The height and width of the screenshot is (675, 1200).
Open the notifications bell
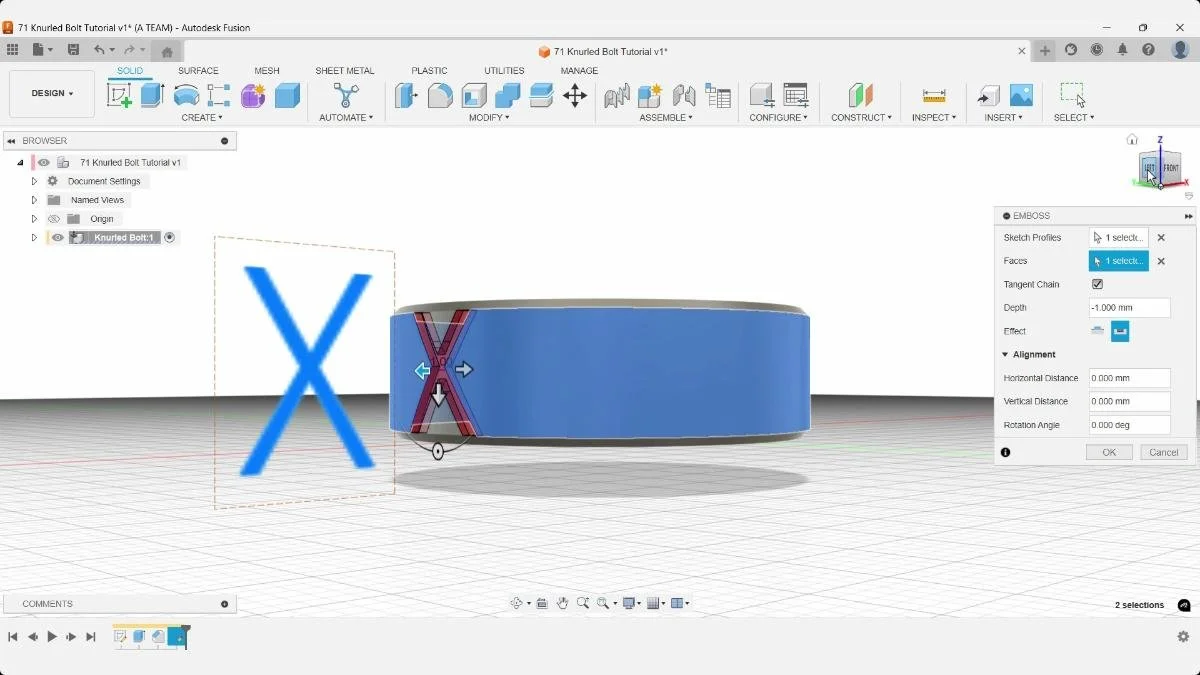1123,50
